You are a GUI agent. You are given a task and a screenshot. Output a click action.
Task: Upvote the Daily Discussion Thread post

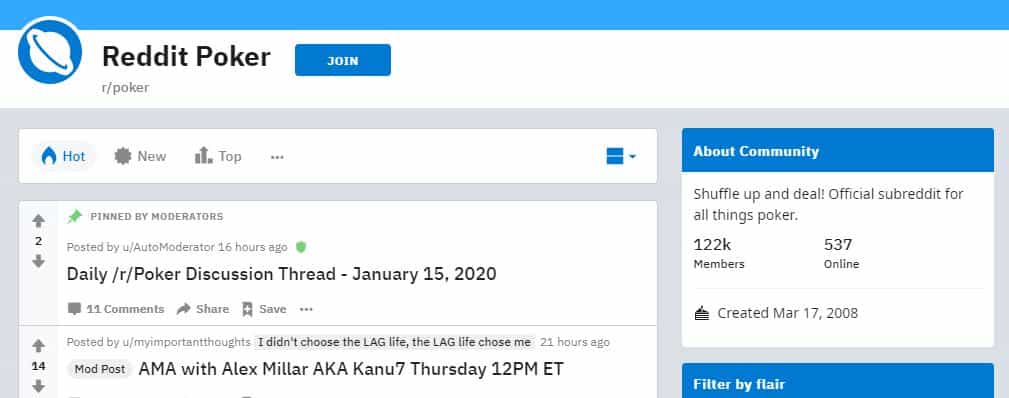tap(39, 221)
